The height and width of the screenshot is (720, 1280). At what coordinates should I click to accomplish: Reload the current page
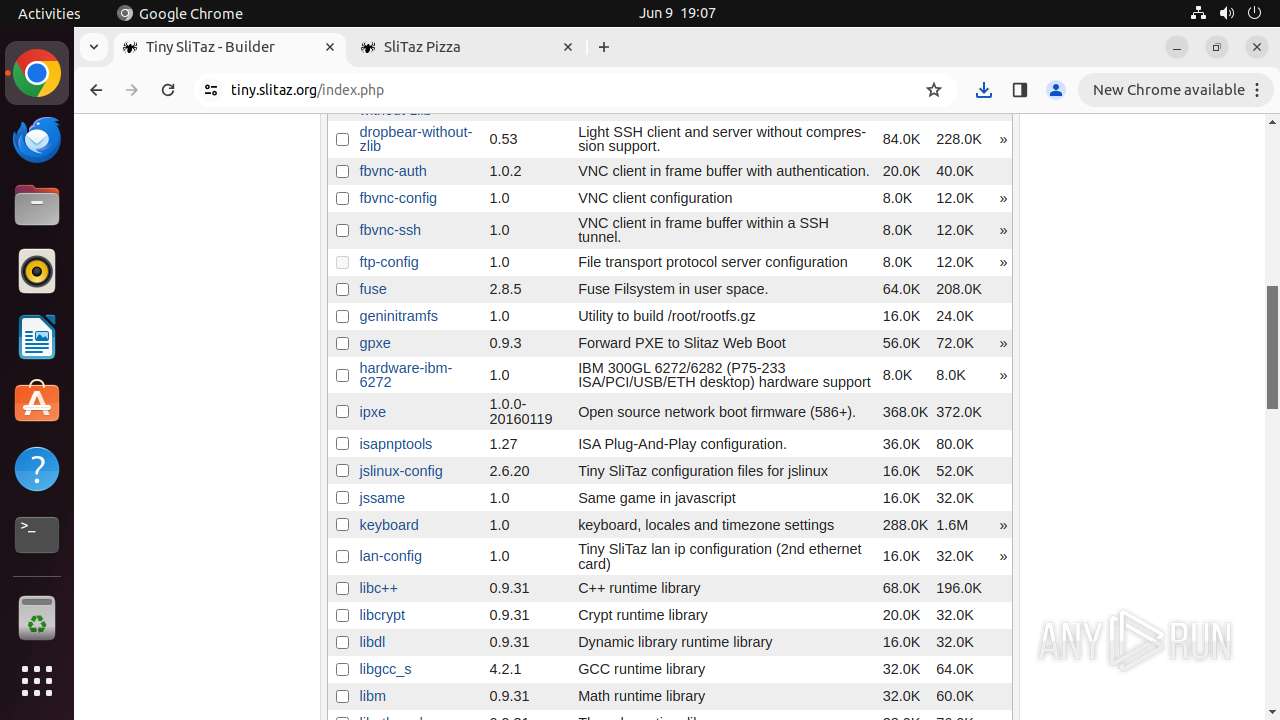coord(168,90)
